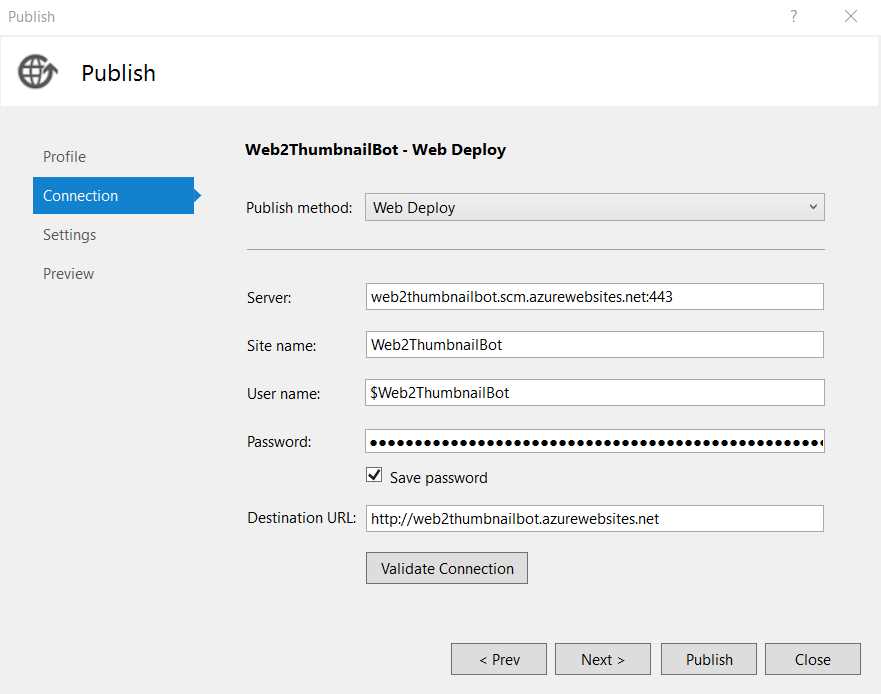
Task: Open the Publish method dropdown
Action: coord(595,207)
